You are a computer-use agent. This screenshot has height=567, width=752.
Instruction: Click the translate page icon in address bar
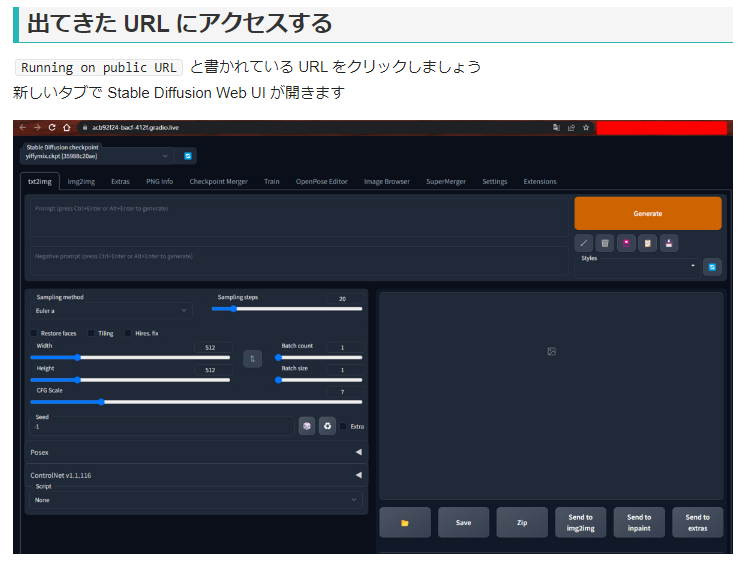(556, 128)
